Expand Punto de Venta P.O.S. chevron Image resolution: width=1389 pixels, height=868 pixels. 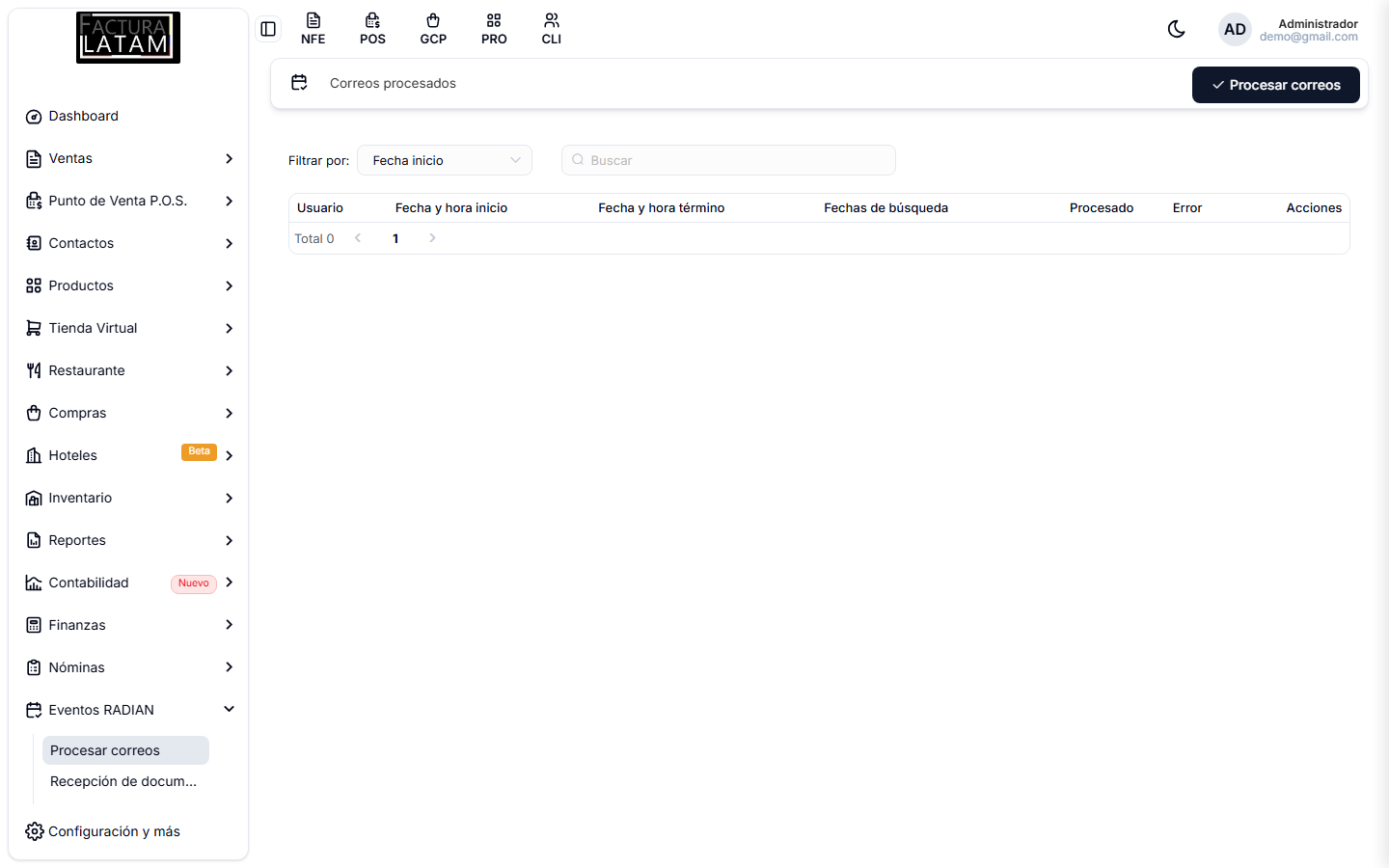tap(229, 201)
